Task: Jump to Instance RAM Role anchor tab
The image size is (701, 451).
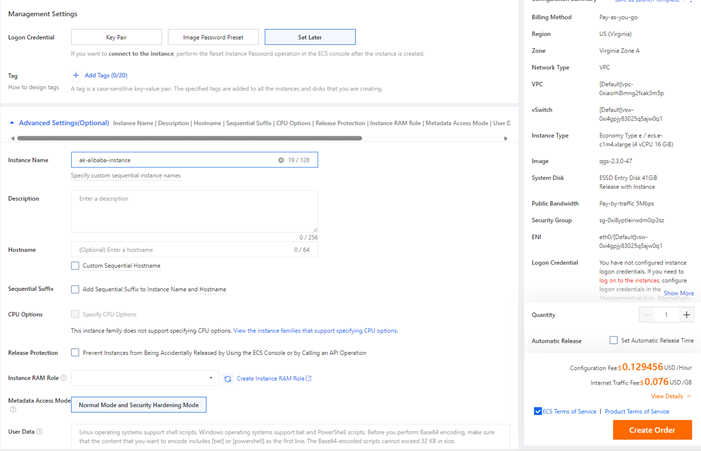Action: pos(395,123)
